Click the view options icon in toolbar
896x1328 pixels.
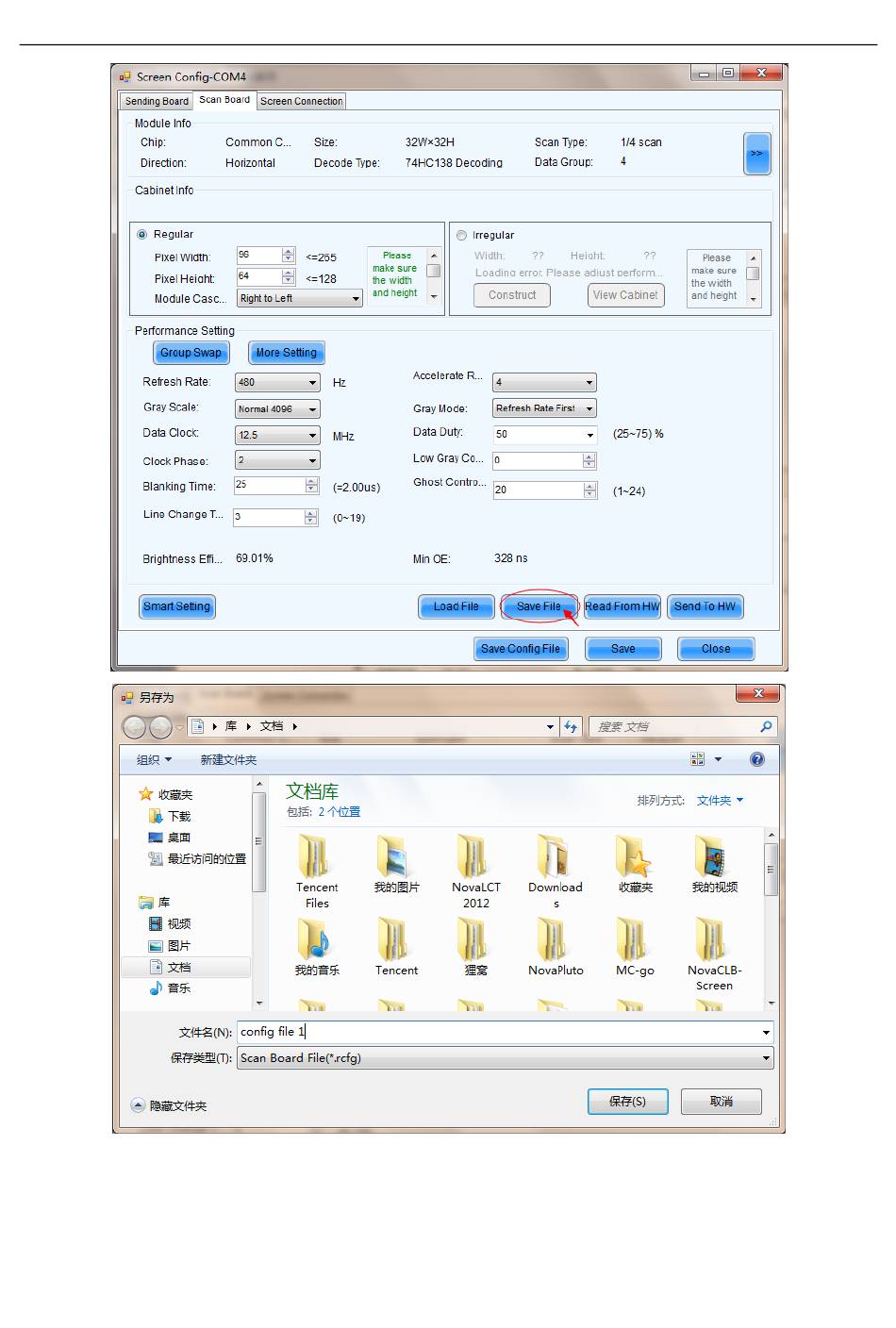pyautogui.click(x=698, y=759)
